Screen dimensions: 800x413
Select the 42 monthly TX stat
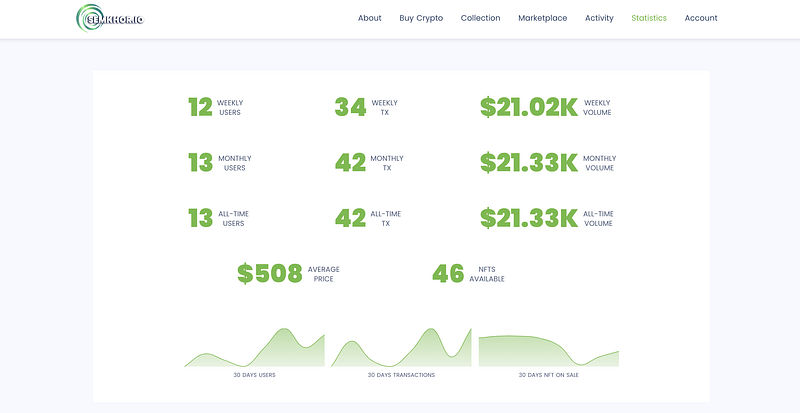tap(350, 163)
